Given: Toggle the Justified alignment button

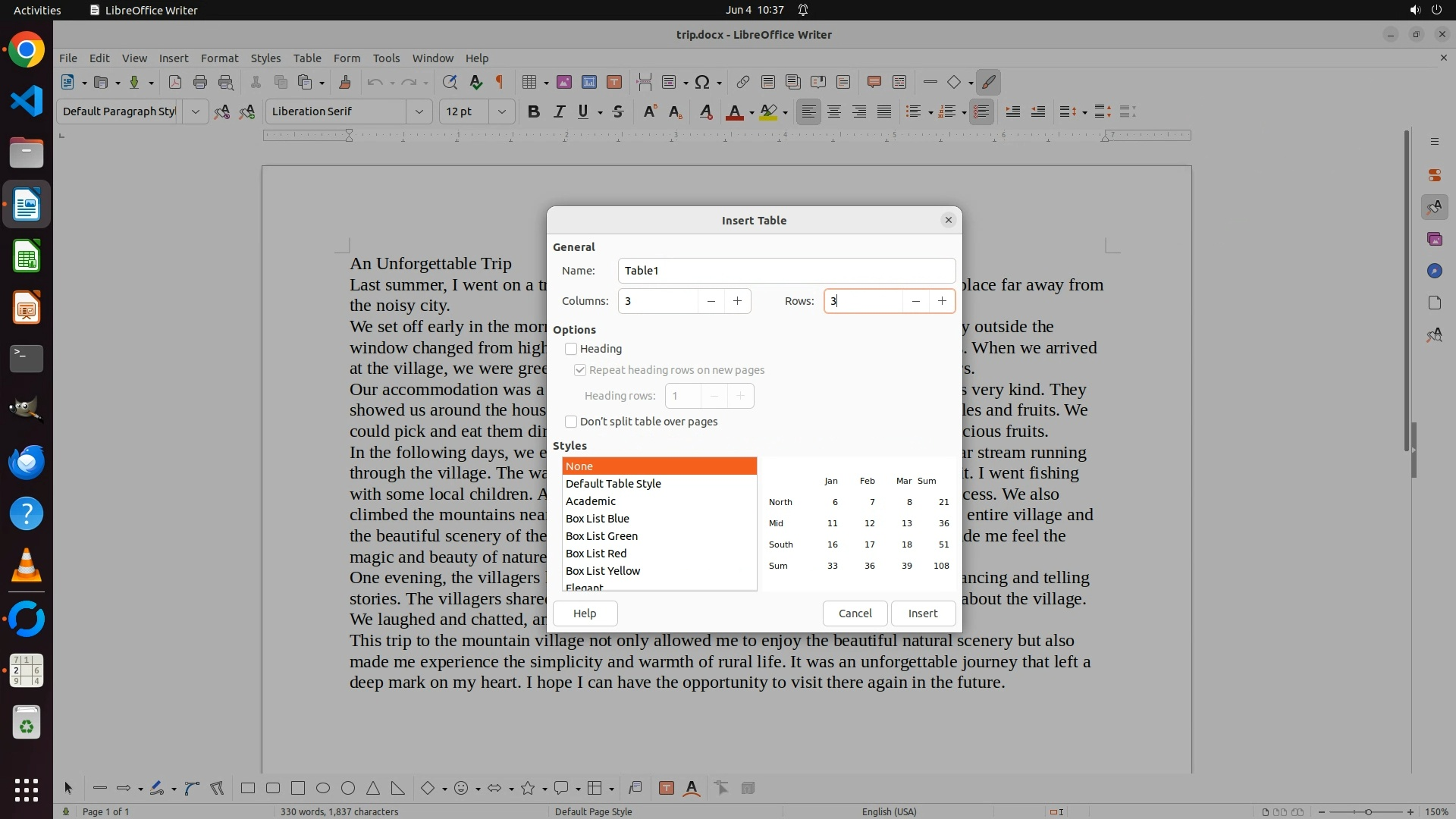Looking at the screenshot, I should [884, 112].
